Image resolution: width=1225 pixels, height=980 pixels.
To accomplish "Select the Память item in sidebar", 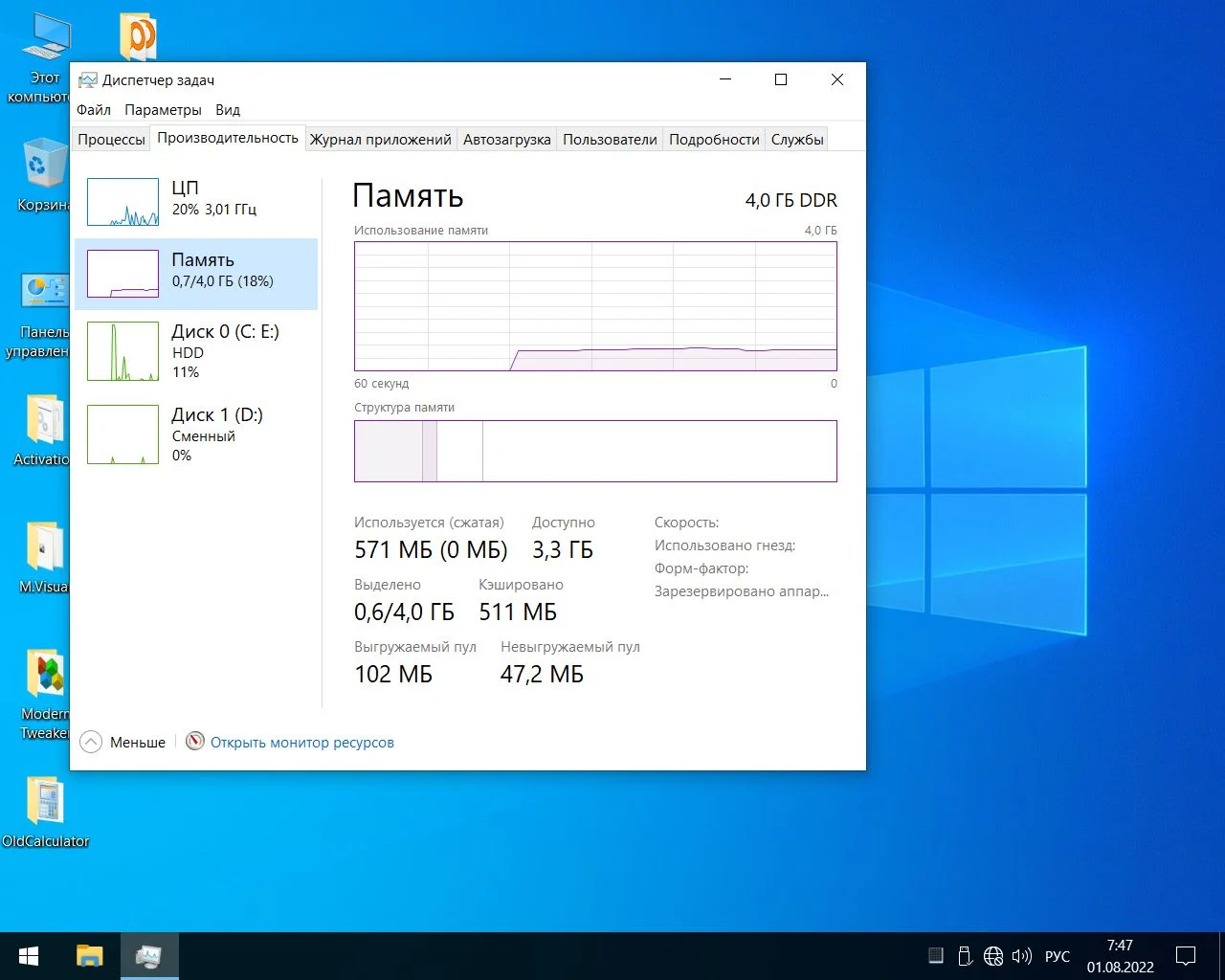I will tap(195, 274).
